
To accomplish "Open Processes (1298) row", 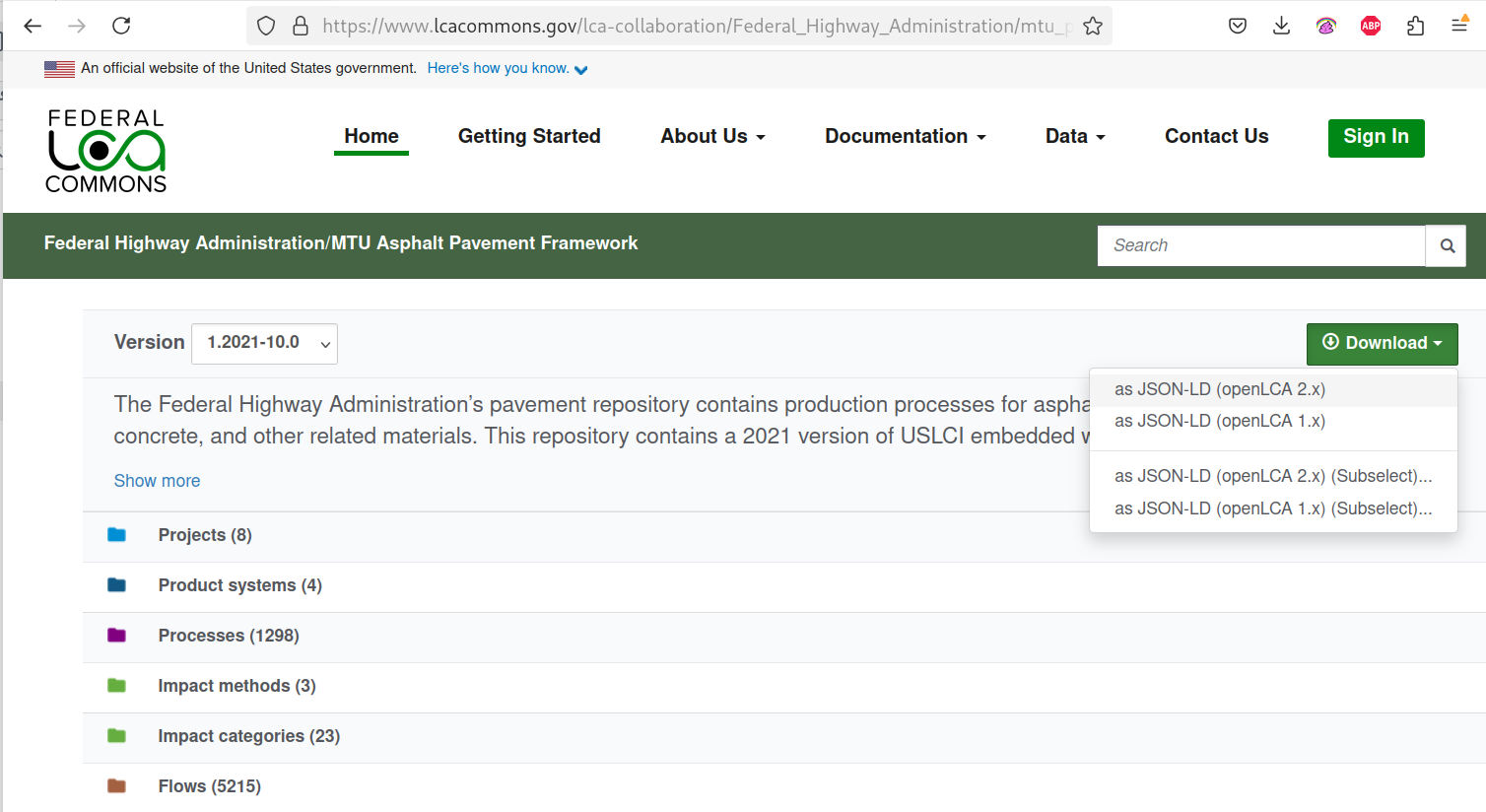I will [784, 637].
